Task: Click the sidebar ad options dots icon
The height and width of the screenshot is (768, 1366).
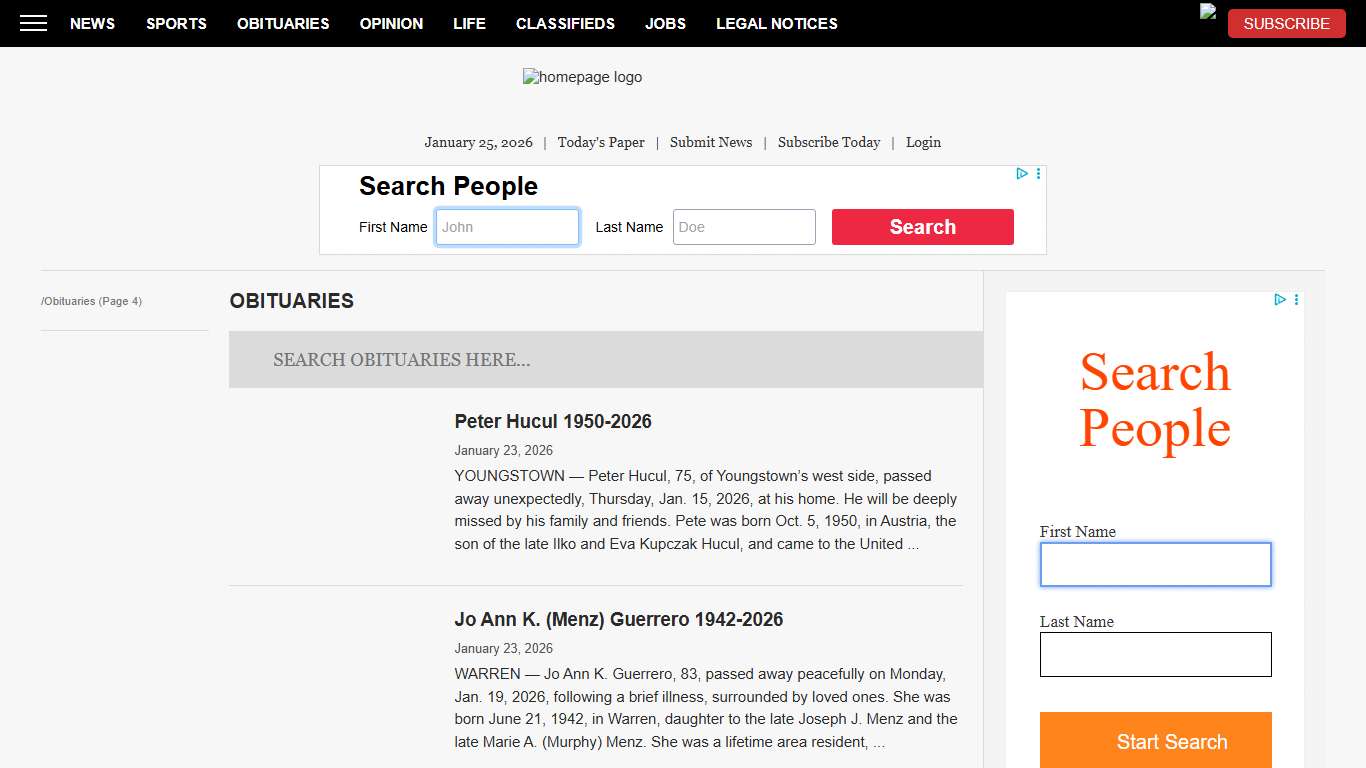Action: pos(1296,300)
